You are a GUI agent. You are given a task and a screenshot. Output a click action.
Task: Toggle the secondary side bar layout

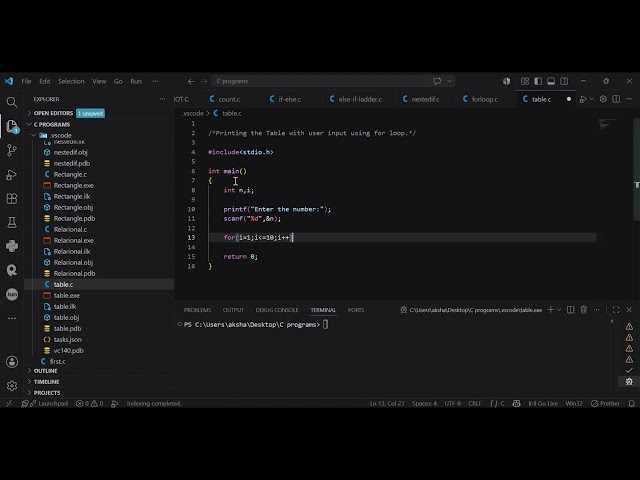(x=564, y=81)
